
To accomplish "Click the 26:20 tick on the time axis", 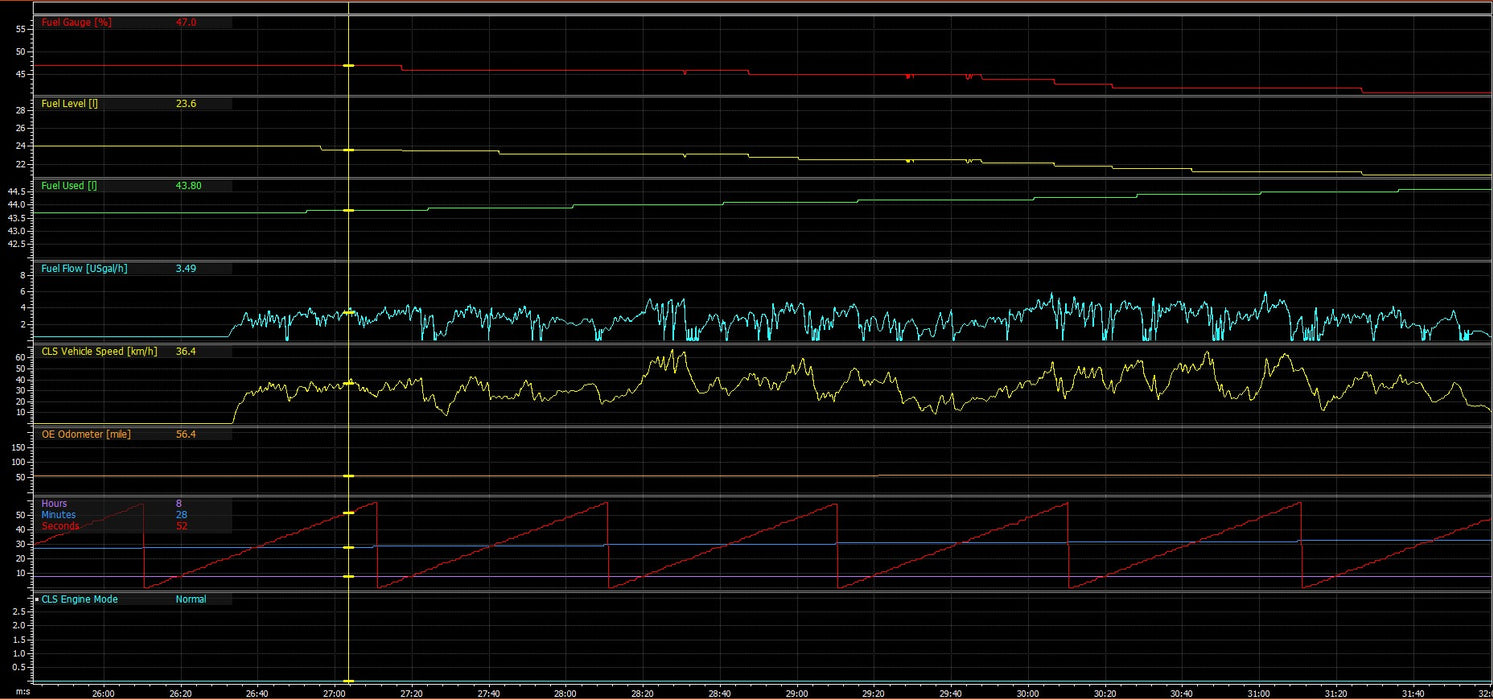I will [179, 692].
